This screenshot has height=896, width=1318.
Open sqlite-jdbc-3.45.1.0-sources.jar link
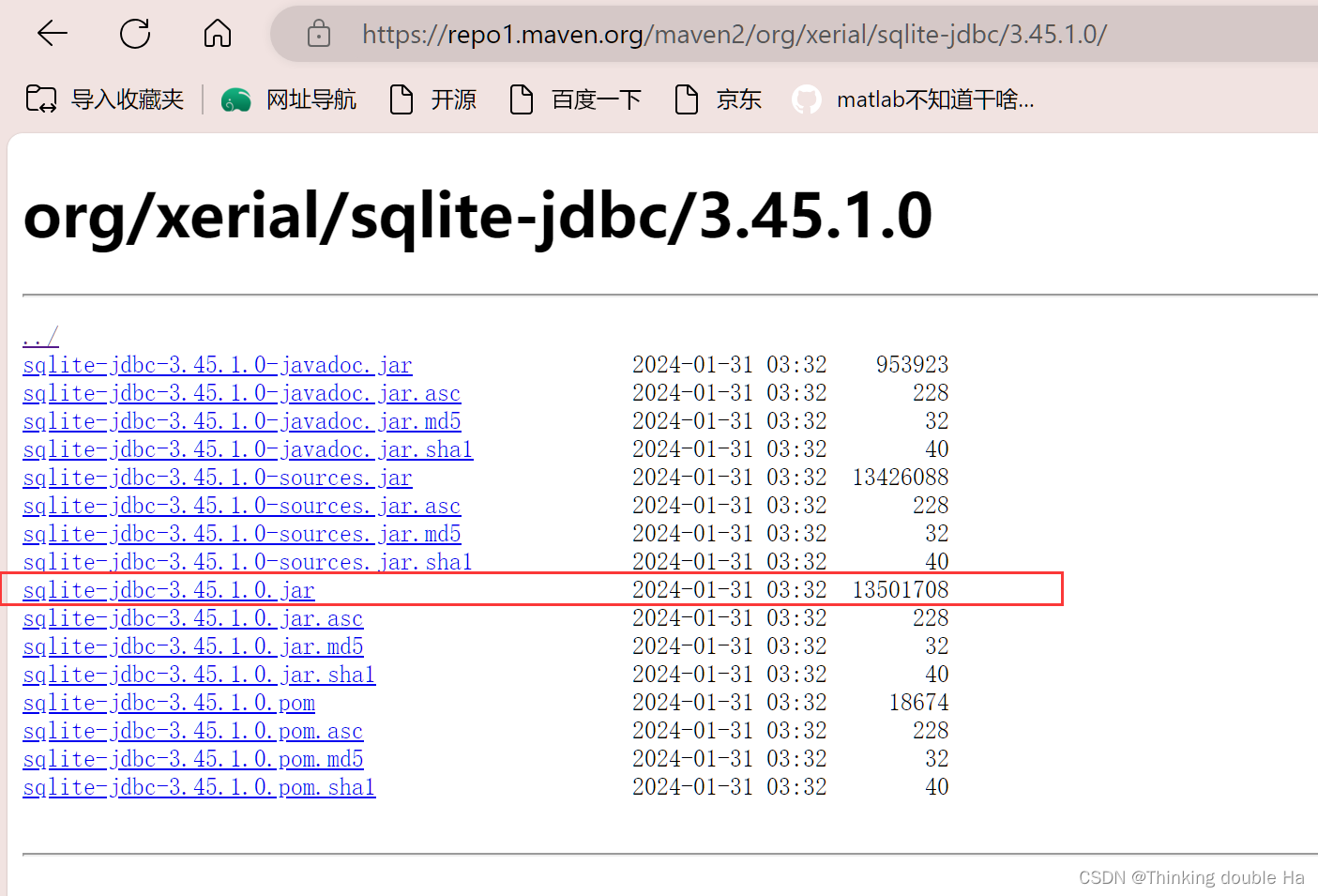(218, 477)
